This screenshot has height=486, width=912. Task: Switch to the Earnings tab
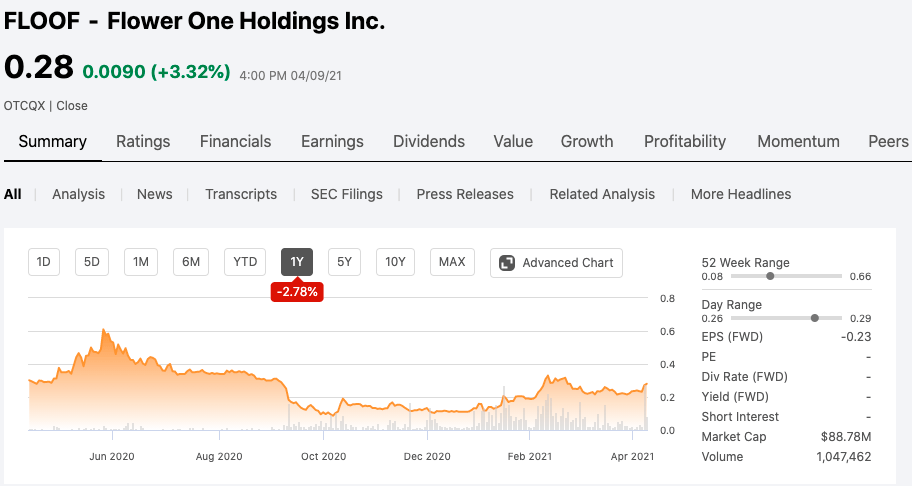[x=332, y=141]
